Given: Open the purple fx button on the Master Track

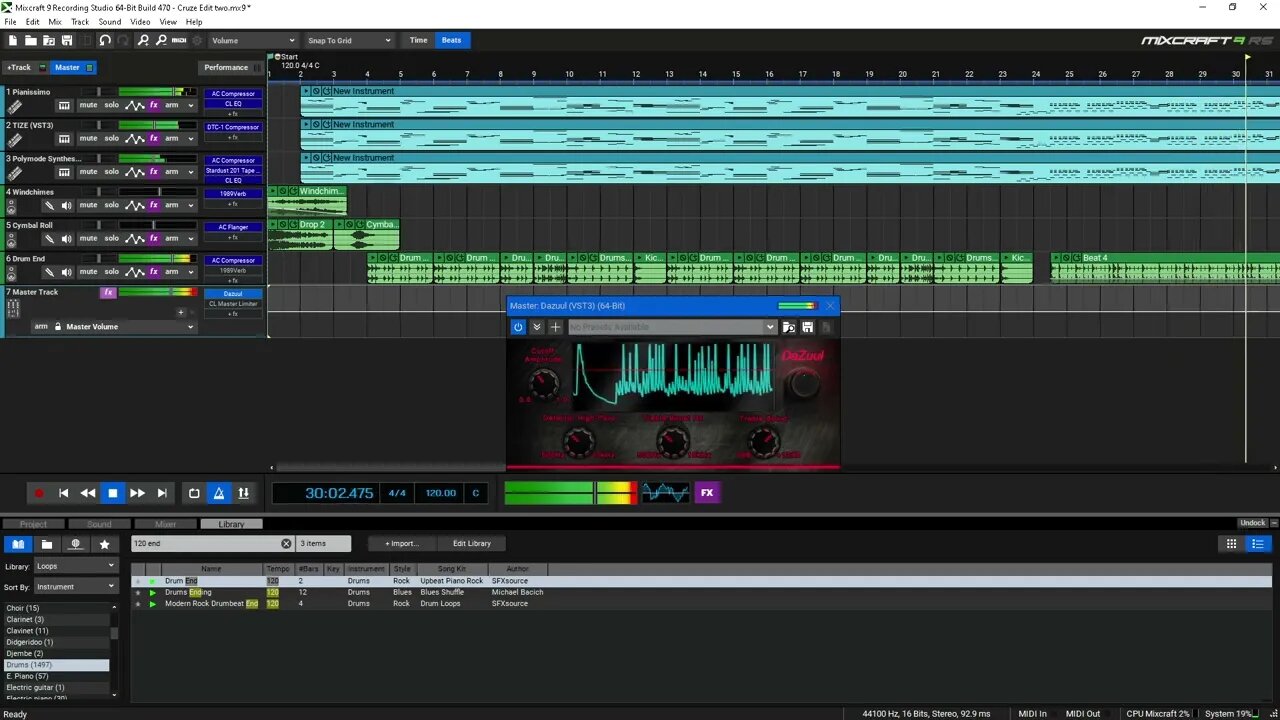Looking at the screenshot, I should pyautogui.click(x=108, y=292).
